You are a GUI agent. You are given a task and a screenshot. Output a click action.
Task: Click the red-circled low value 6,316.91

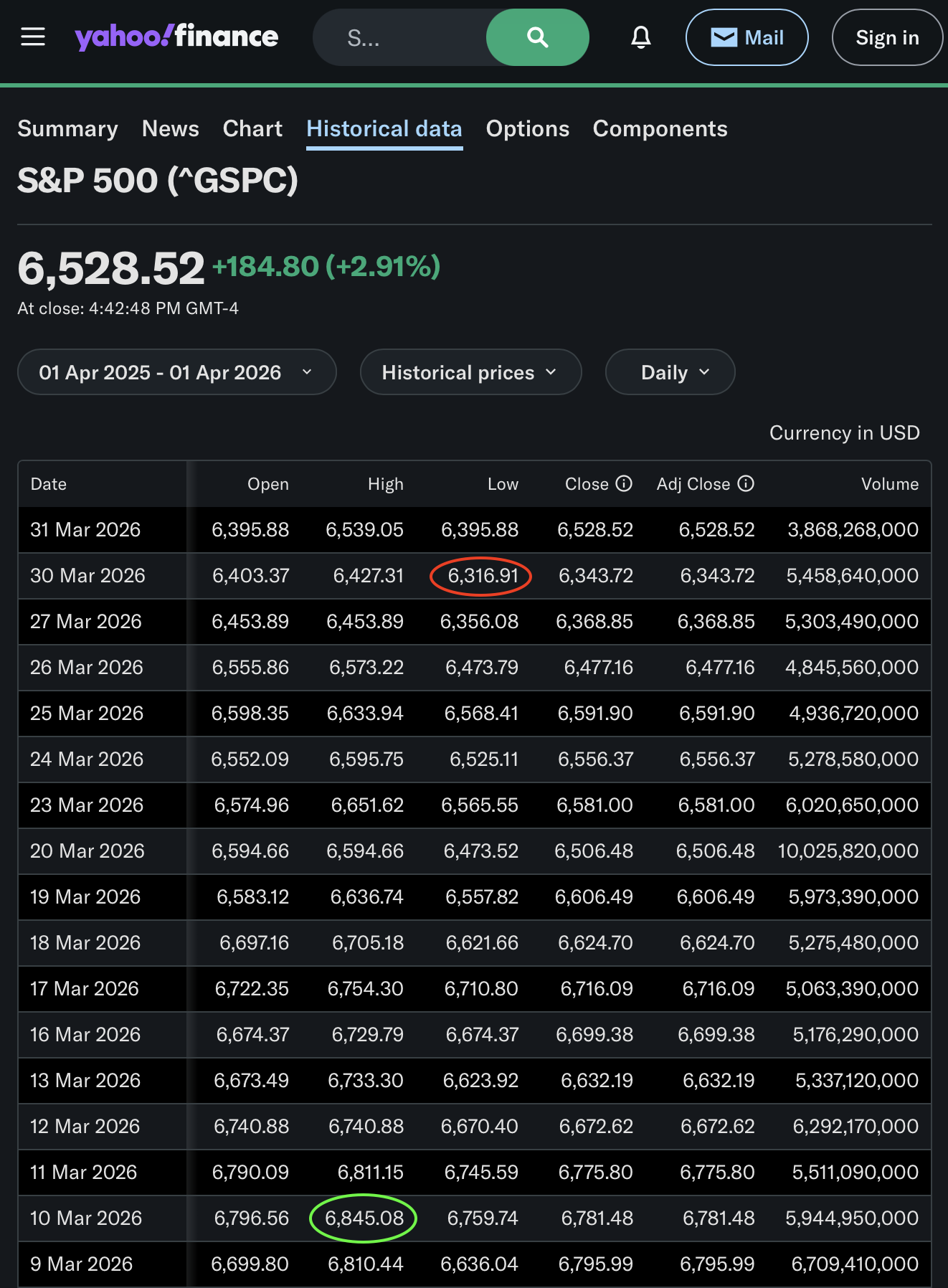[x=482, y=576]
